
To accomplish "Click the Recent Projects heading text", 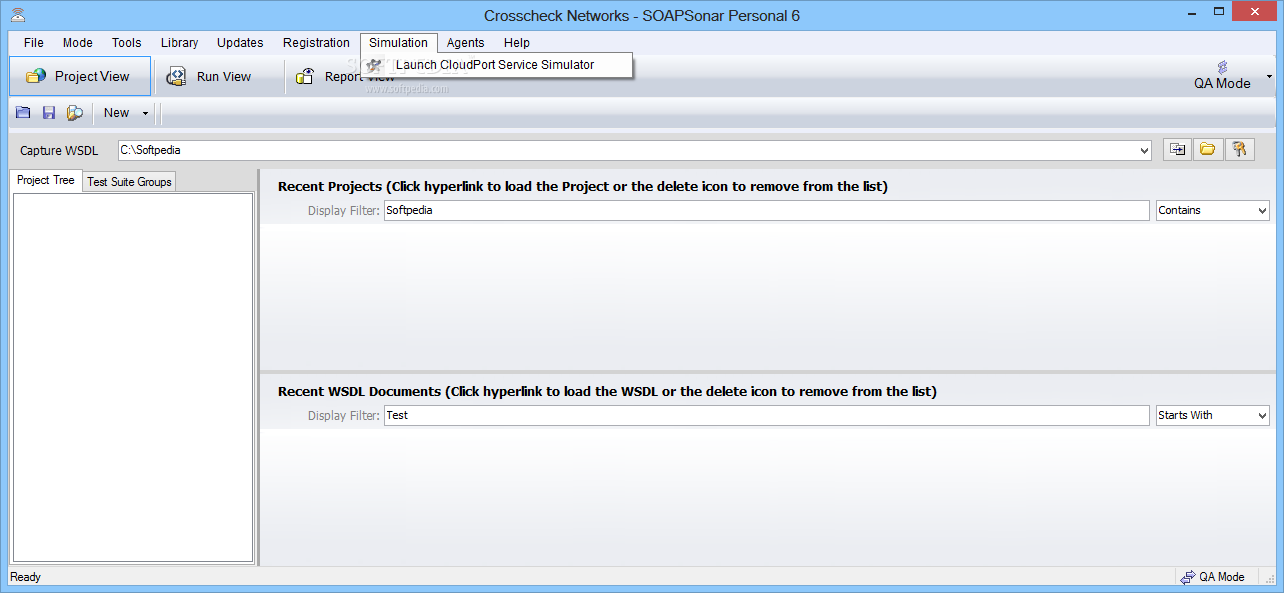I will coord(583,186).
